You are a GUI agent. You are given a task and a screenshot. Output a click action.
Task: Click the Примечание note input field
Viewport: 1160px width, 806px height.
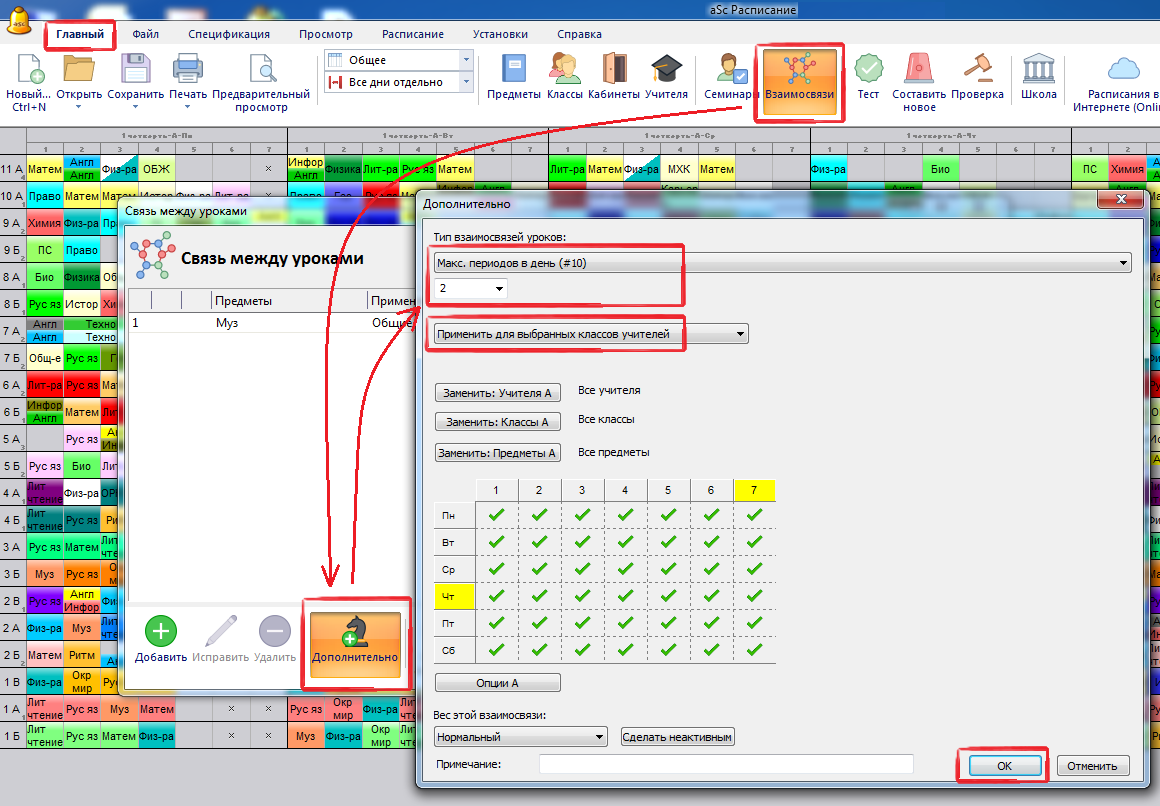(x=726, y=764)
